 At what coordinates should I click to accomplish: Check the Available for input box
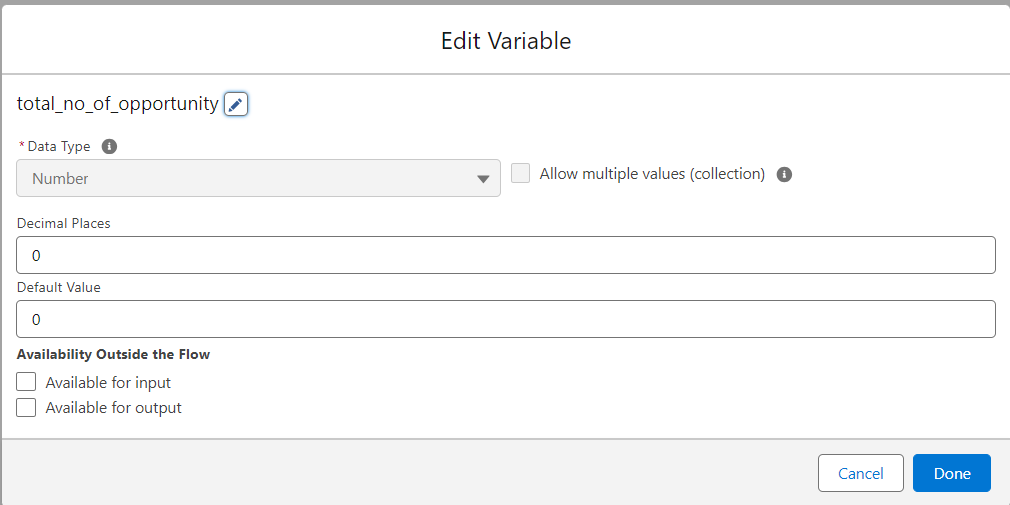(x=27, y=382)
